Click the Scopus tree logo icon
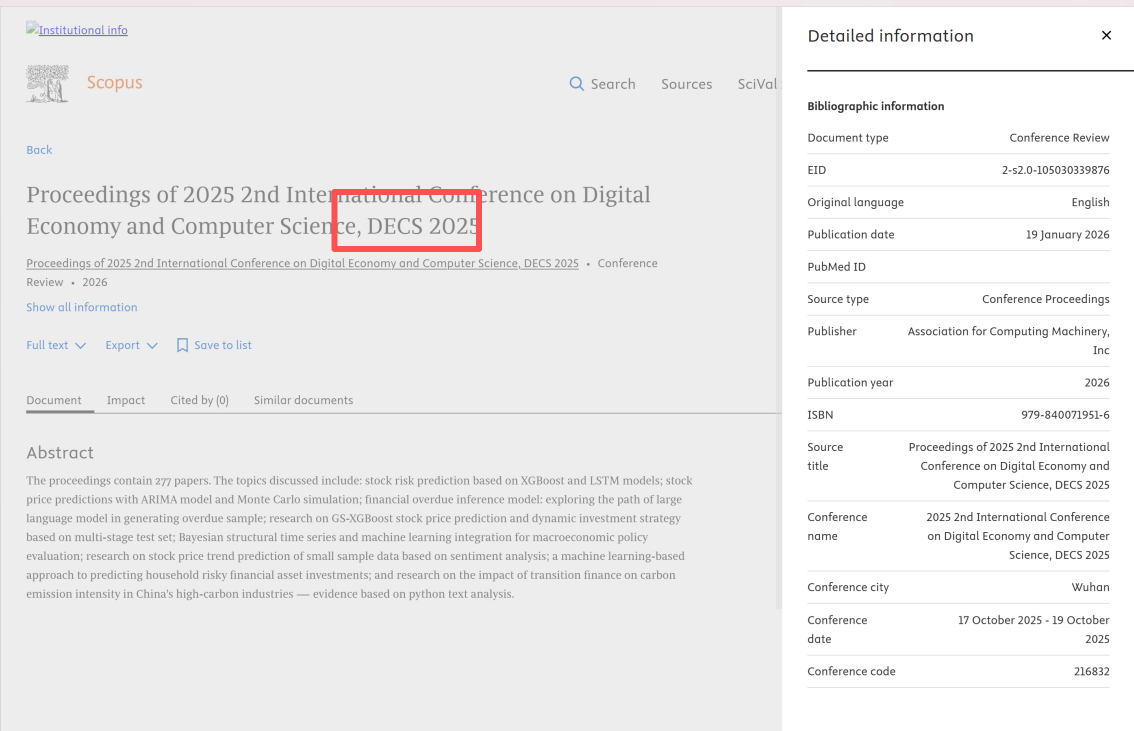This screenshot has height=731, width=1134. [47, 83]
